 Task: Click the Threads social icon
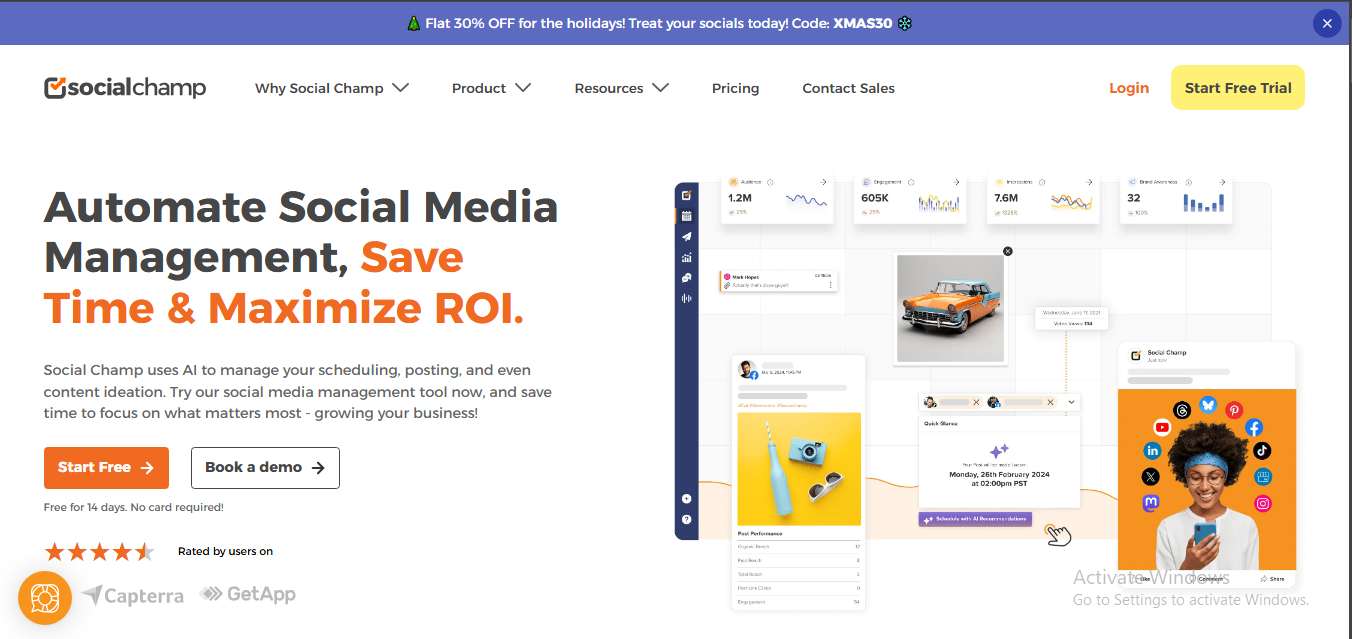click(x=1182, y=410)
